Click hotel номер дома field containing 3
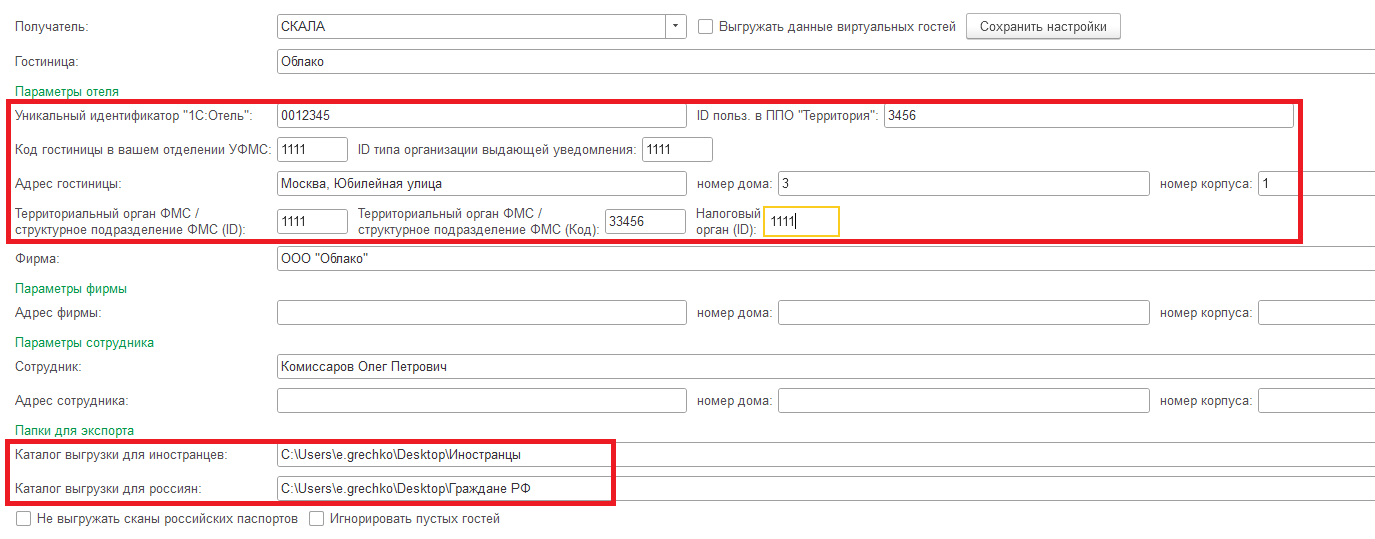 coord(963,184)
